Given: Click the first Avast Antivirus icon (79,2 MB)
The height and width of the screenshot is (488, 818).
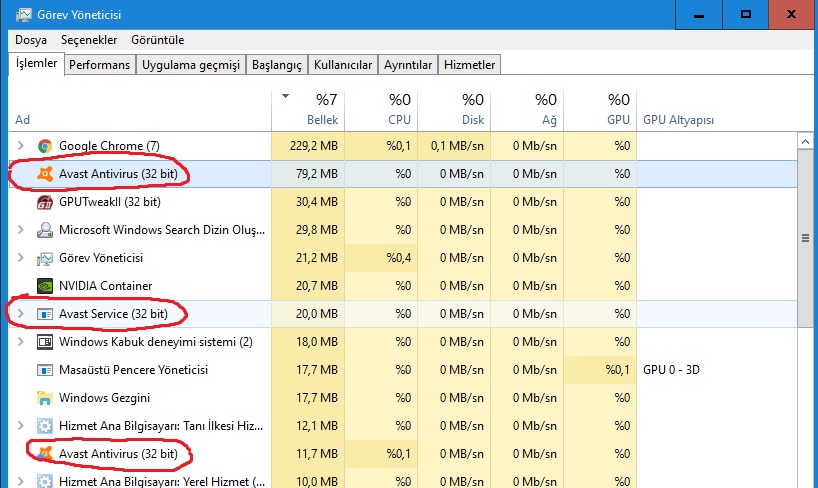Looking at the screenshot, I should 45,174.
